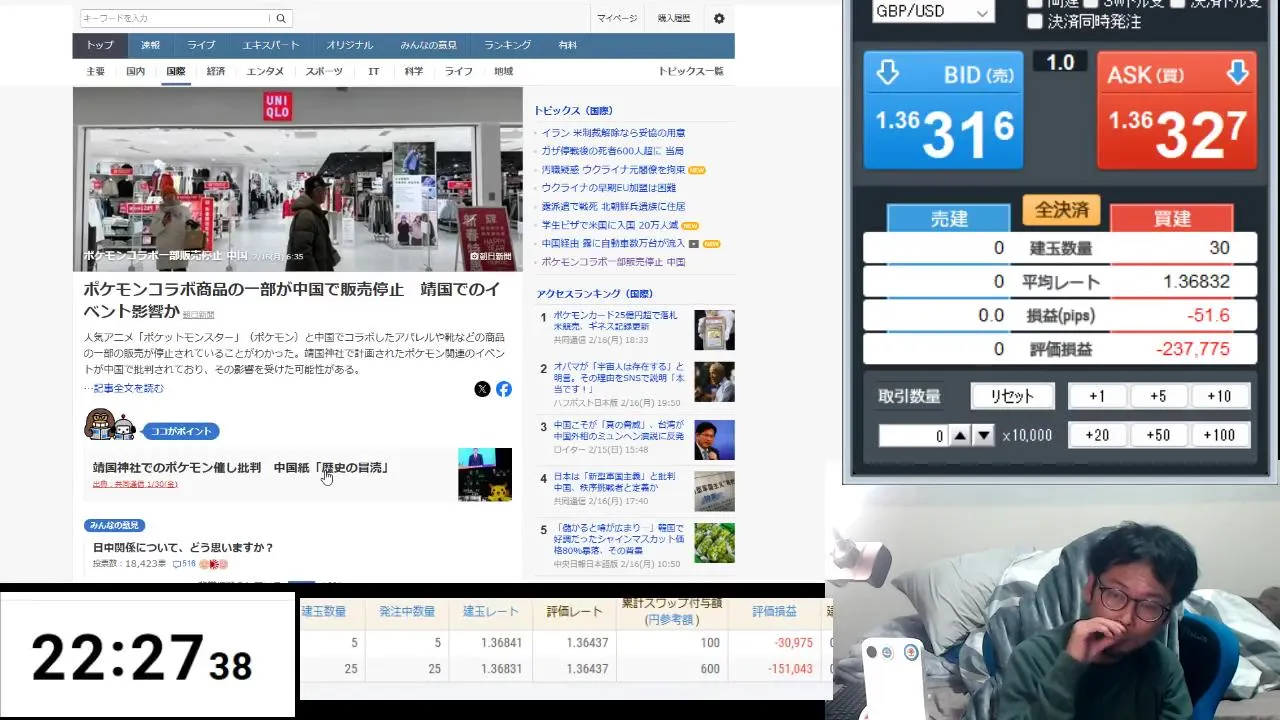Open topic ガザ停戦後の死者600人超に 当局

click(612, 151)
